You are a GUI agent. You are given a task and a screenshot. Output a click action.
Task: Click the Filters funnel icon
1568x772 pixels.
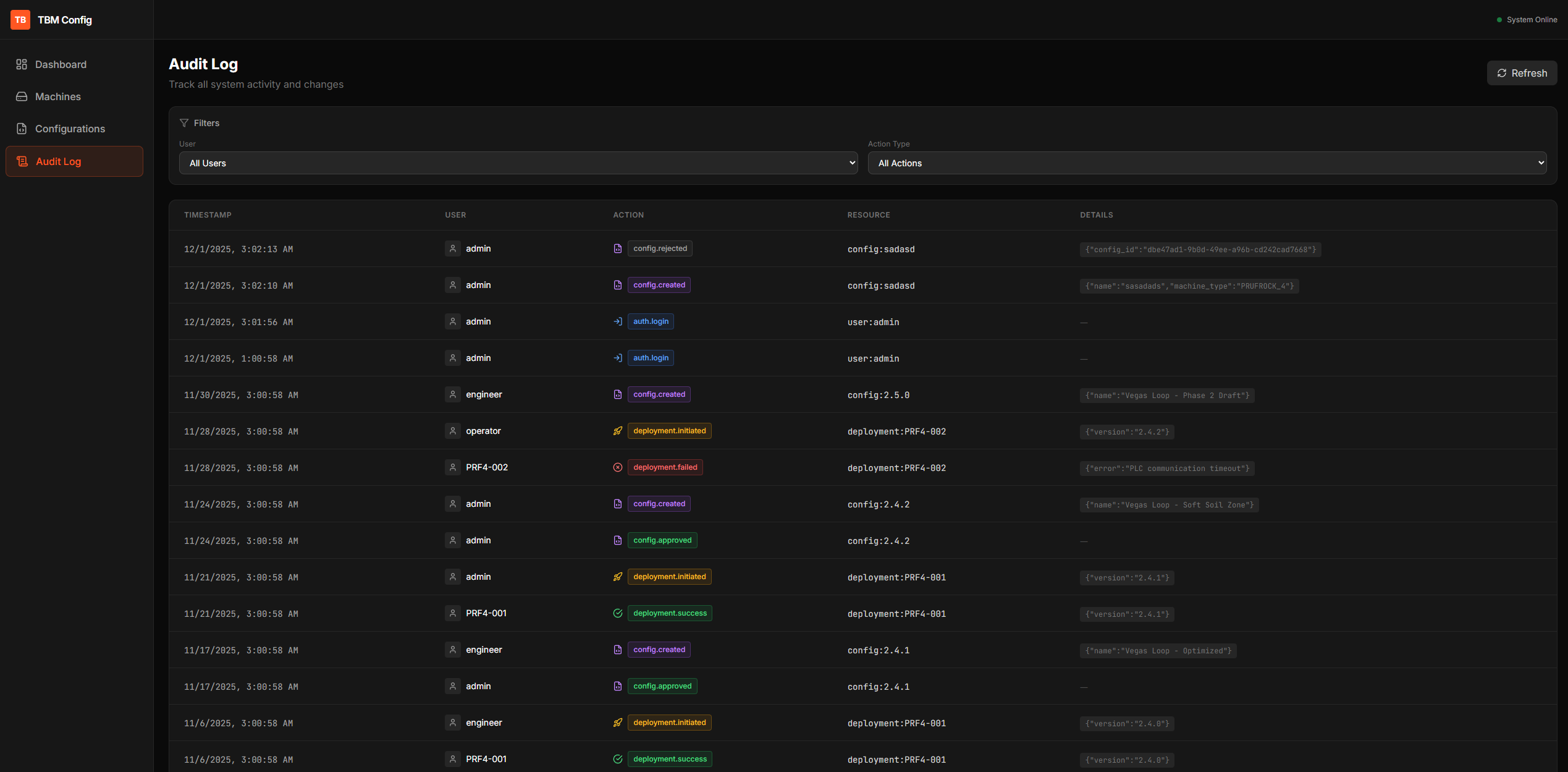click(x=184, y=123)
